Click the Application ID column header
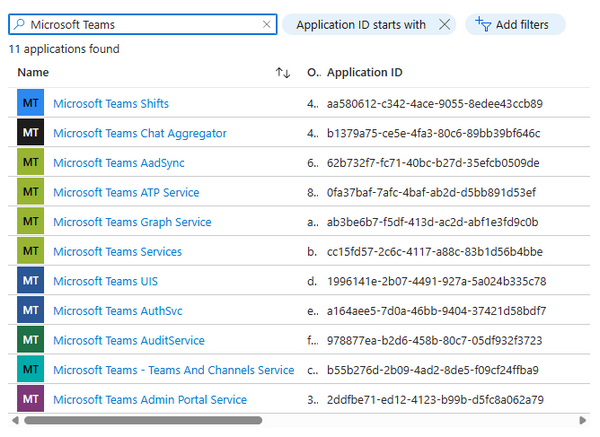600x437 pixels. pyautogui.click(x=364, y=72)
